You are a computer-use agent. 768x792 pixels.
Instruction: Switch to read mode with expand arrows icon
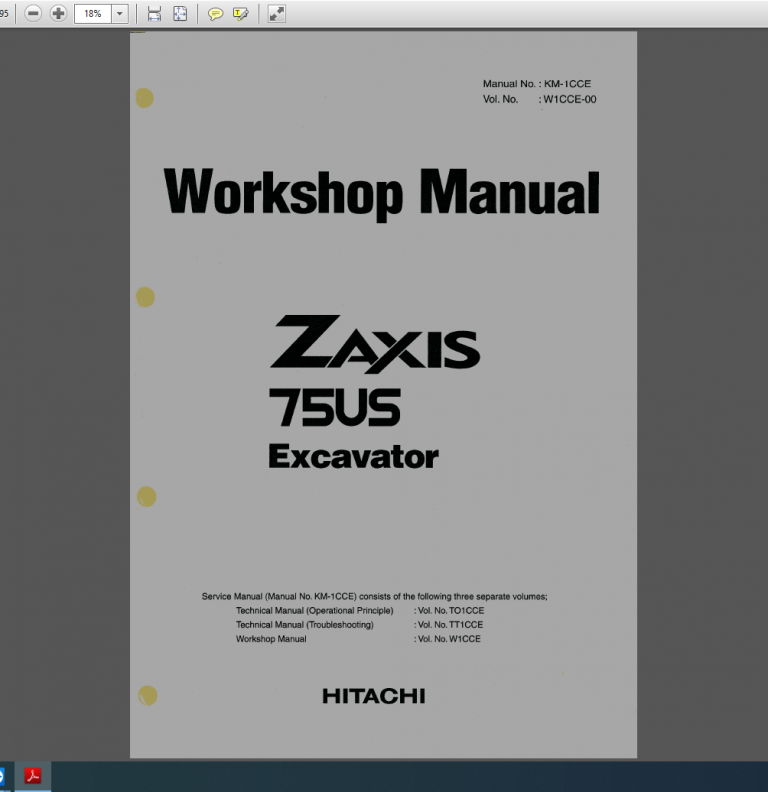(276, 14)
